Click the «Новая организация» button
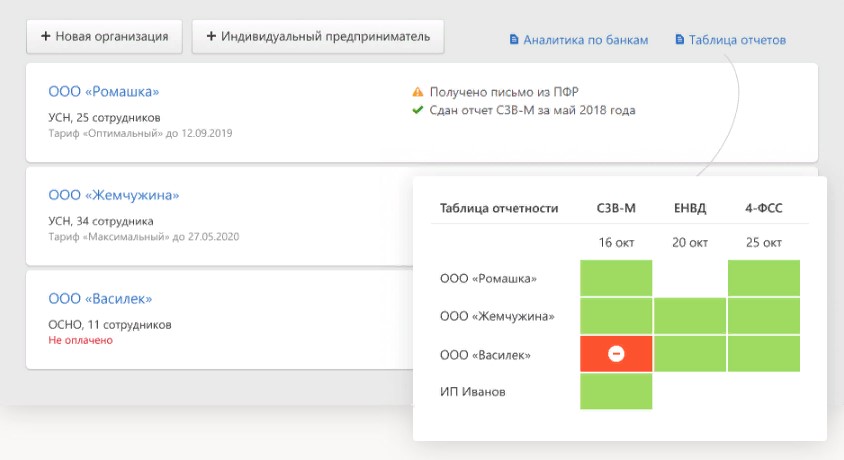The width and height of the screenshot is (844, 460). [x=104, y=37]
